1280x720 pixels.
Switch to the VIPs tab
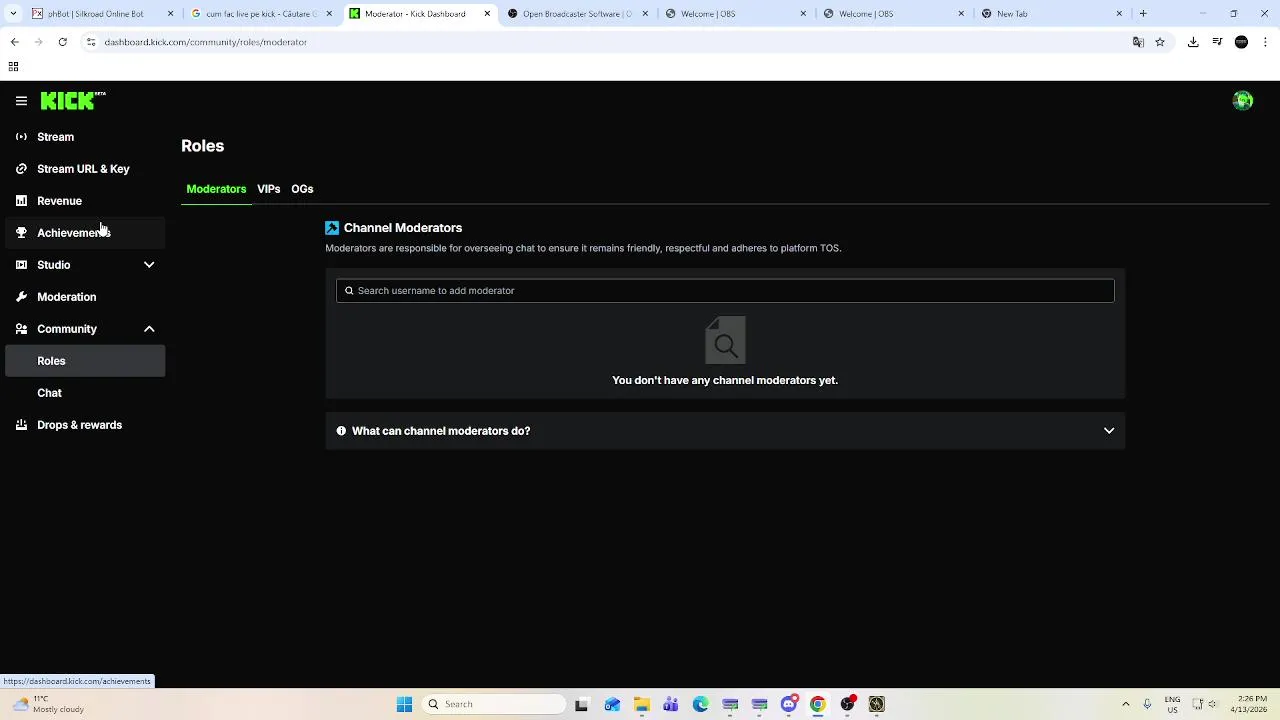[268, 189]
